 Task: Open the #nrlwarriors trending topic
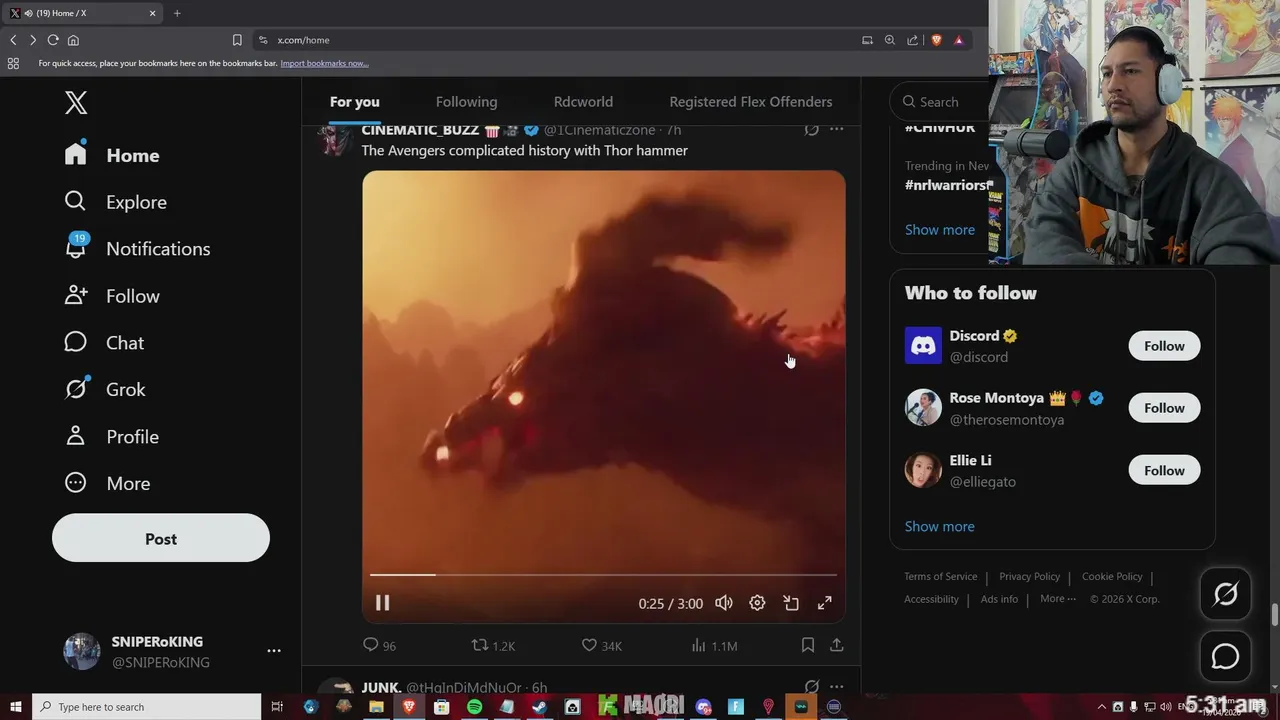click(948, 185)
